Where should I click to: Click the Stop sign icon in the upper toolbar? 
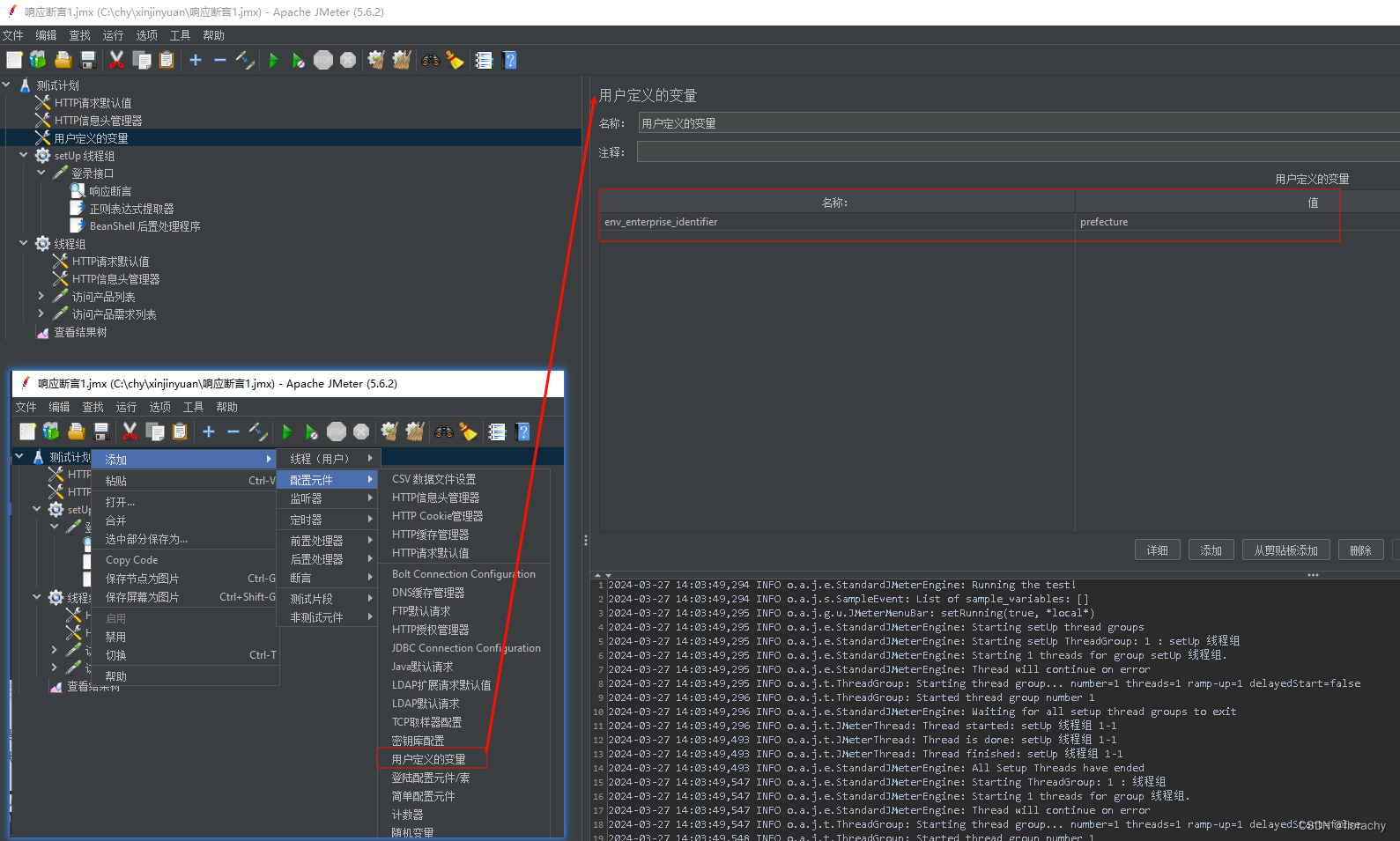point(323,60)
